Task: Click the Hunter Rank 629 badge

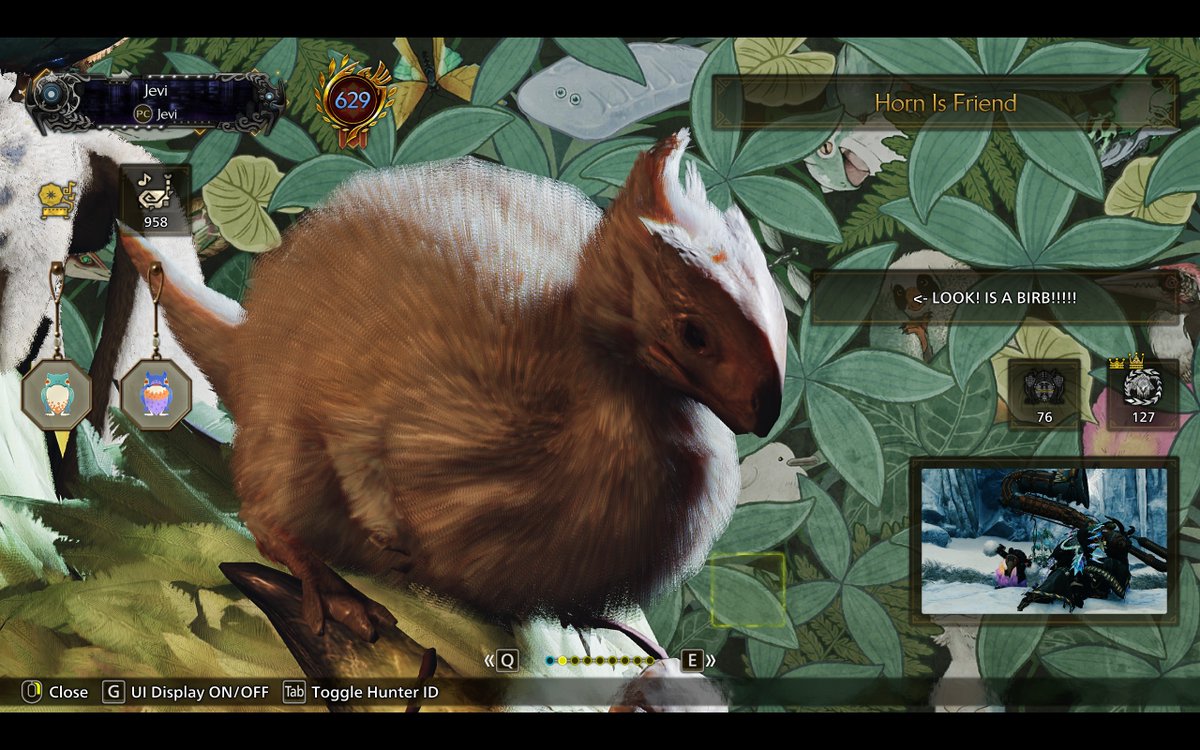Action: coord(352,100)
